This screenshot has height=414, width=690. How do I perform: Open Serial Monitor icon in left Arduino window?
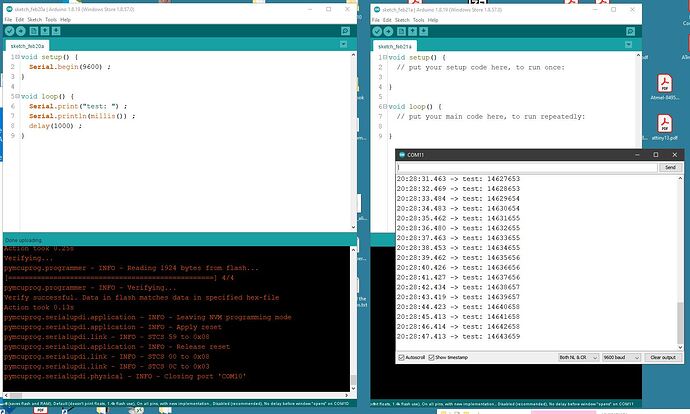click(x=345, y=31)
